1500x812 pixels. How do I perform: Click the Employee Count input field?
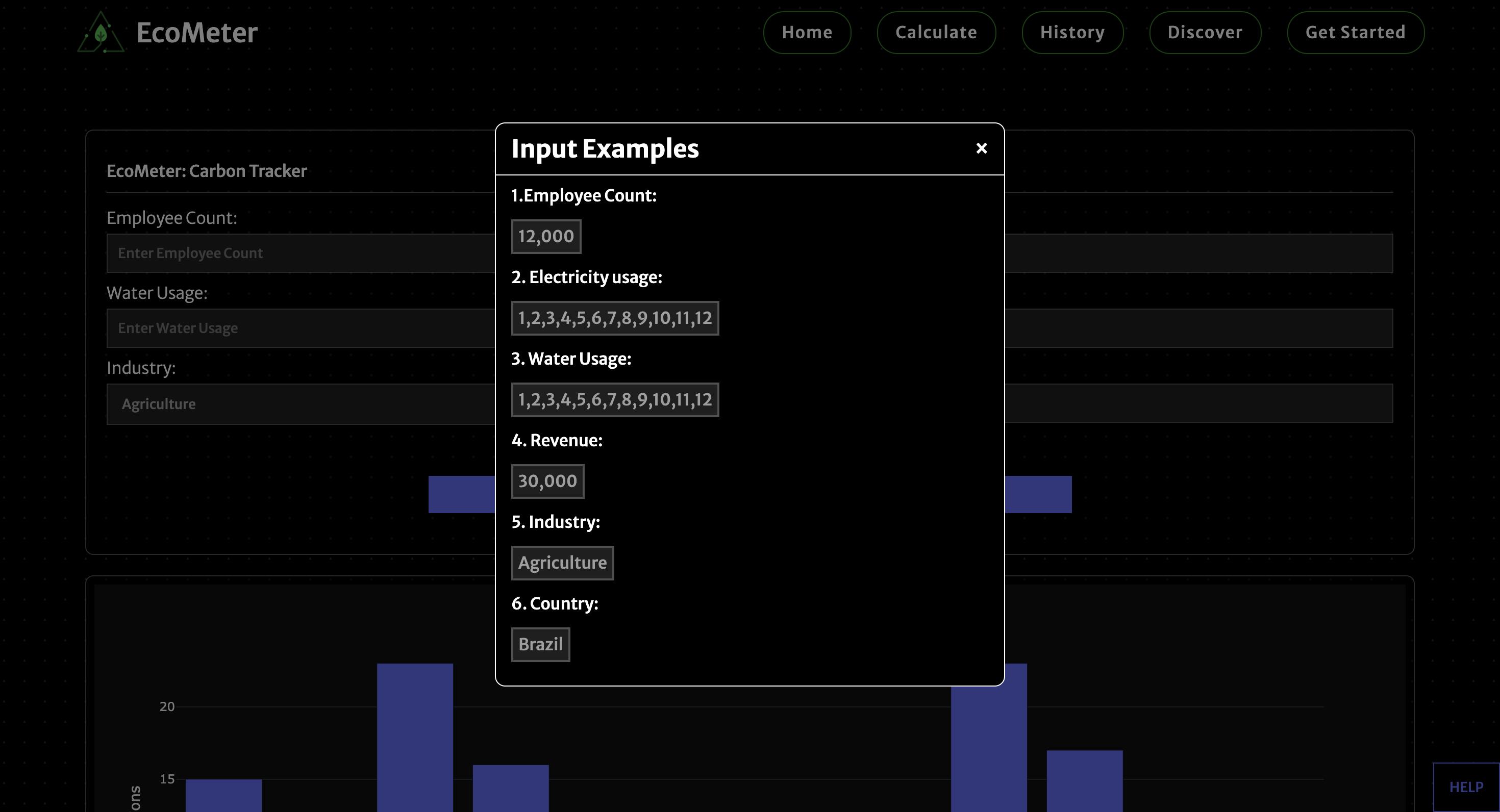point(300,253)
